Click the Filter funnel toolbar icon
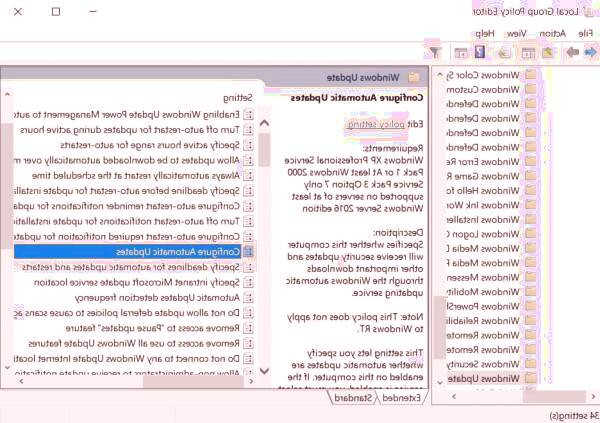The height and width of the screenshot is (423, 600). (x=436, y=52)
